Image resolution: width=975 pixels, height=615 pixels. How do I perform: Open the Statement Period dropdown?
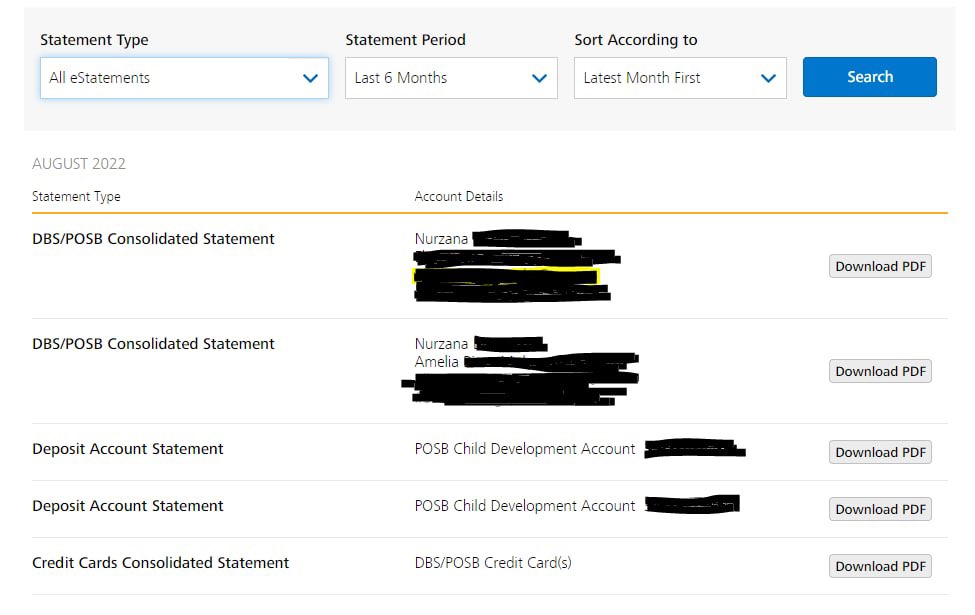451,78
